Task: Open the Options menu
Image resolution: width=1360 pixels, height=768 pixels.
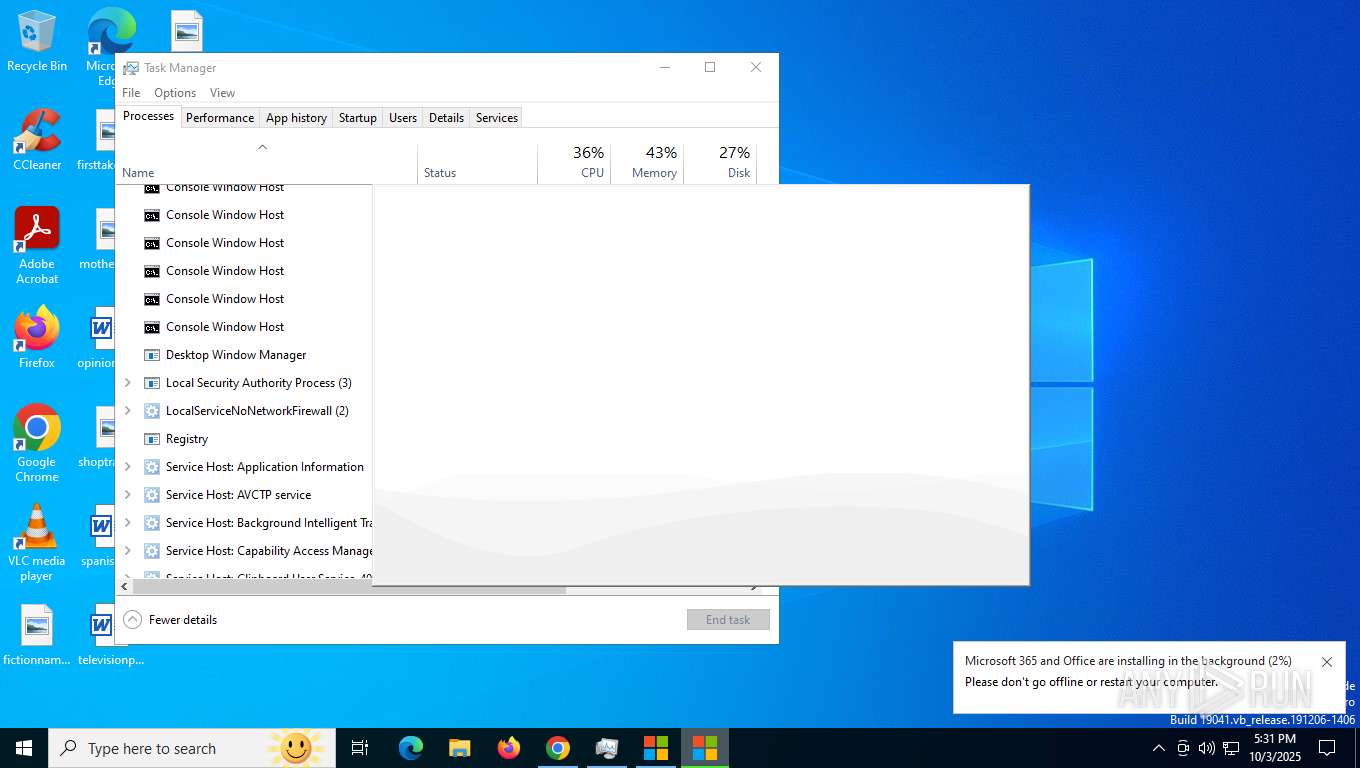Action: (175, 93)
